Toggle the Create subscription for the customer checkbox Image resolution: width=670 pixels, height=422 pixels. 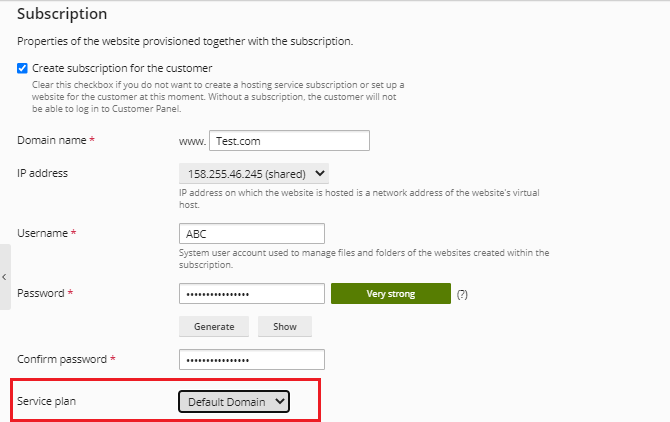tap(23, 68)
